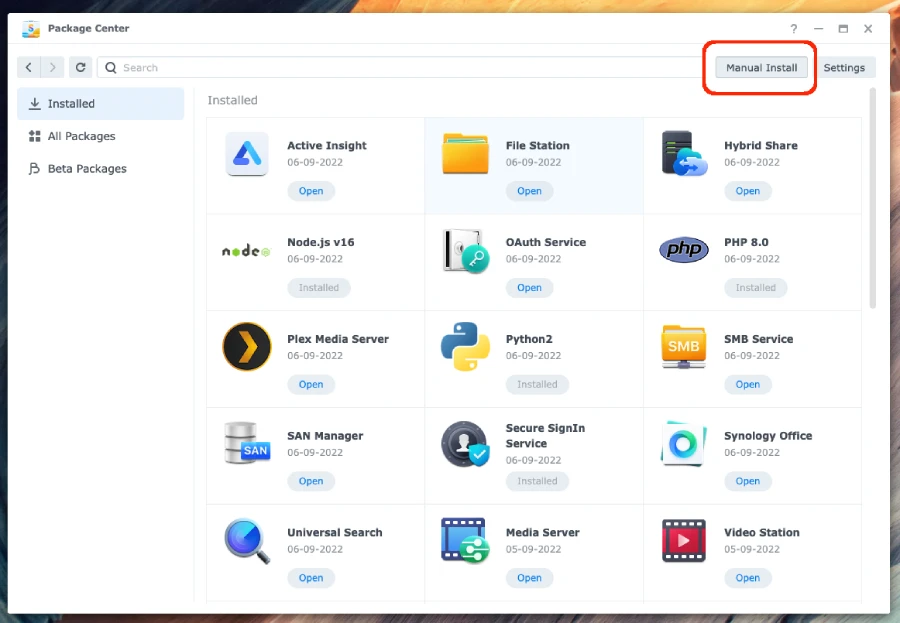Click the Manual Install button
The width and height of the screenshot is (900, 623).
[x=761, y=67]
